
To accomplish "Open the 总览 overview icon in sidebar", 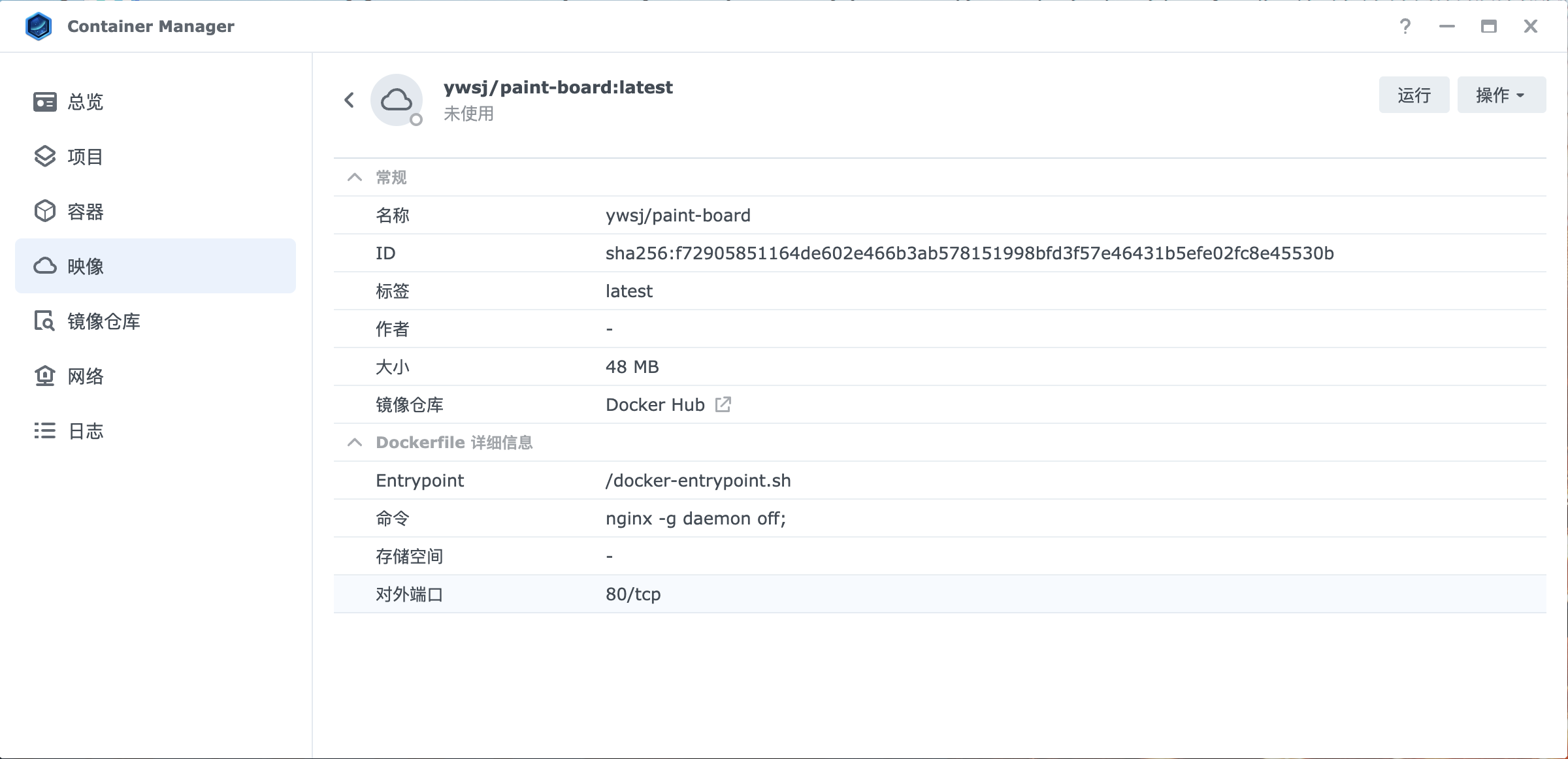I will (44, 102).
